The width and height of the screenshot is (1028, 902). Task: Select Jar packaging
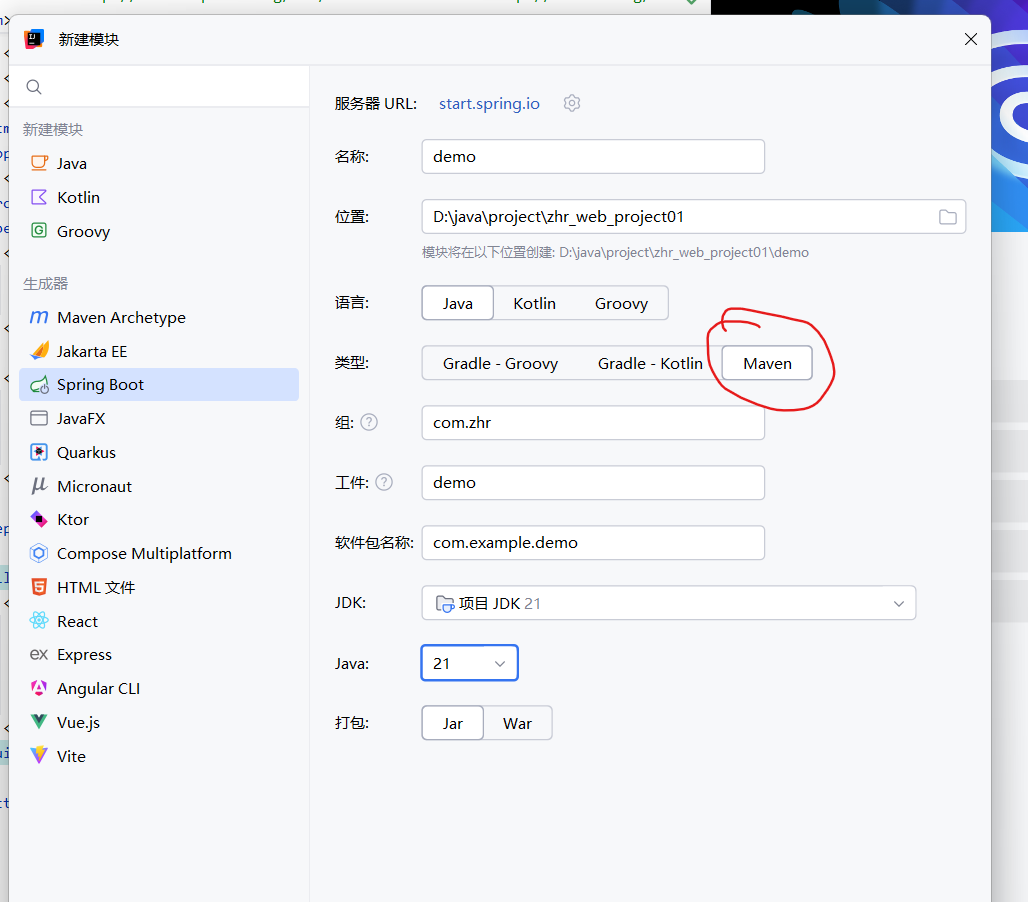[452, 723]
